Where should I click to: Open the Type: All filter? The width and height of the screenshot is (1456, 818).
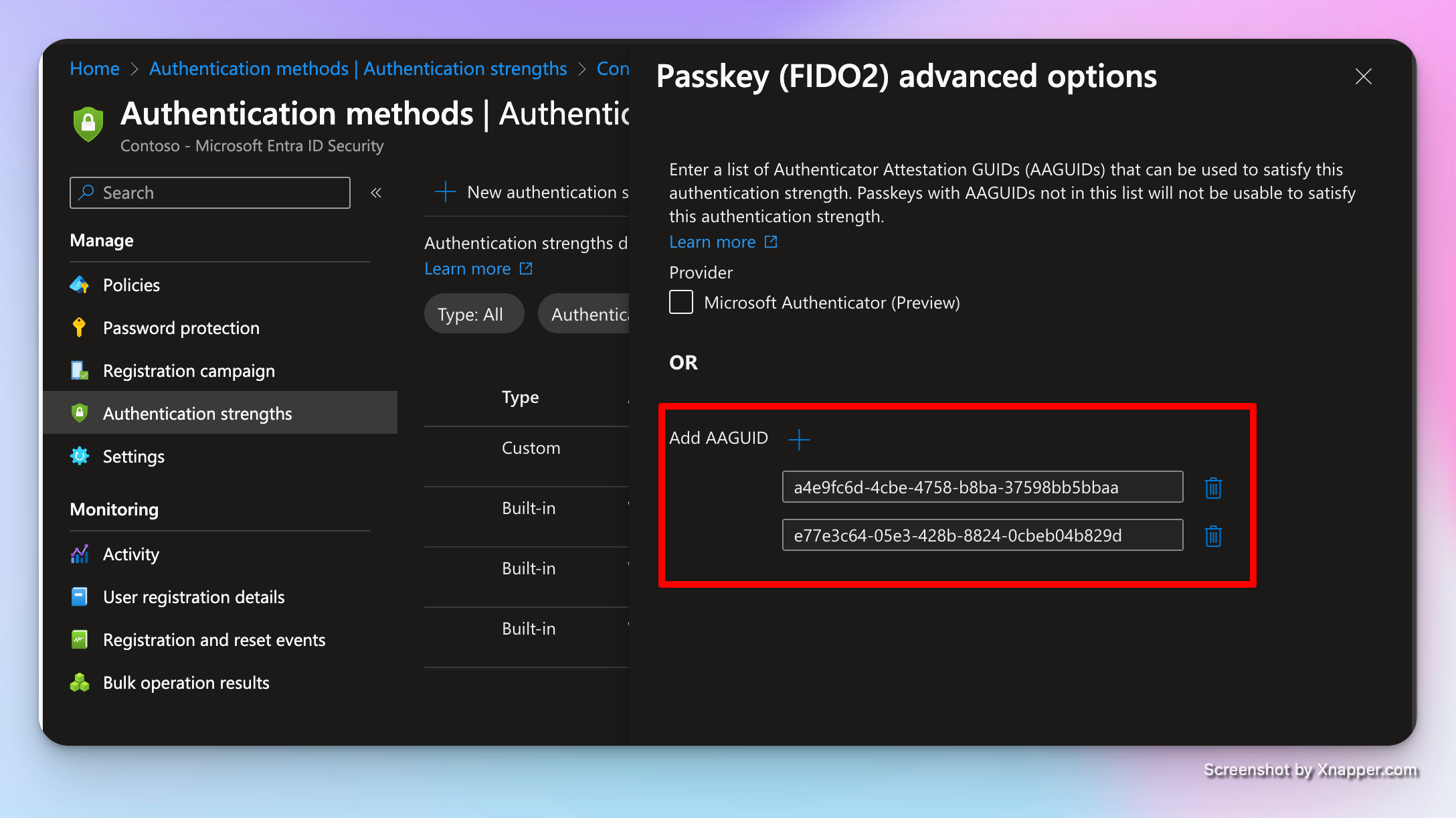[x=473, y=315]
